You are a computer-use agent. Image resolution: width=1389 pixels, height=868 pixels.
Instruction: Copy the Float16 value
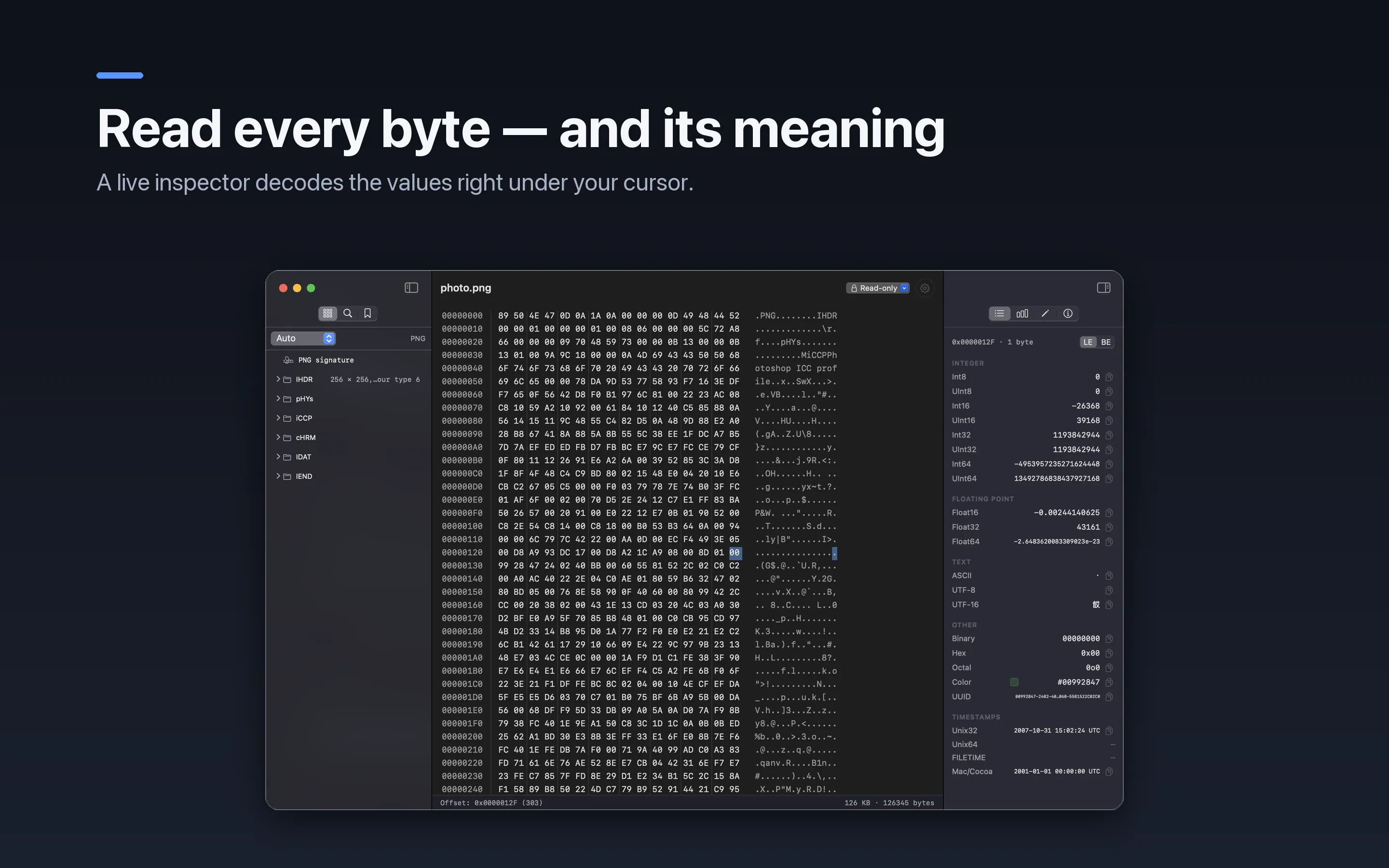pos(1109,513)
